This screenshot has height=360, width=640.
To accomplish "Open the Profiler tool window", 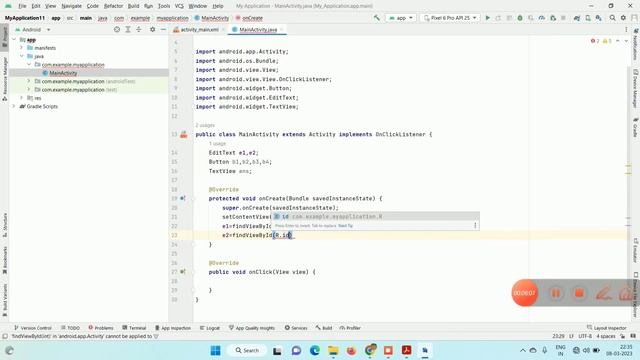I will [350, 328].
